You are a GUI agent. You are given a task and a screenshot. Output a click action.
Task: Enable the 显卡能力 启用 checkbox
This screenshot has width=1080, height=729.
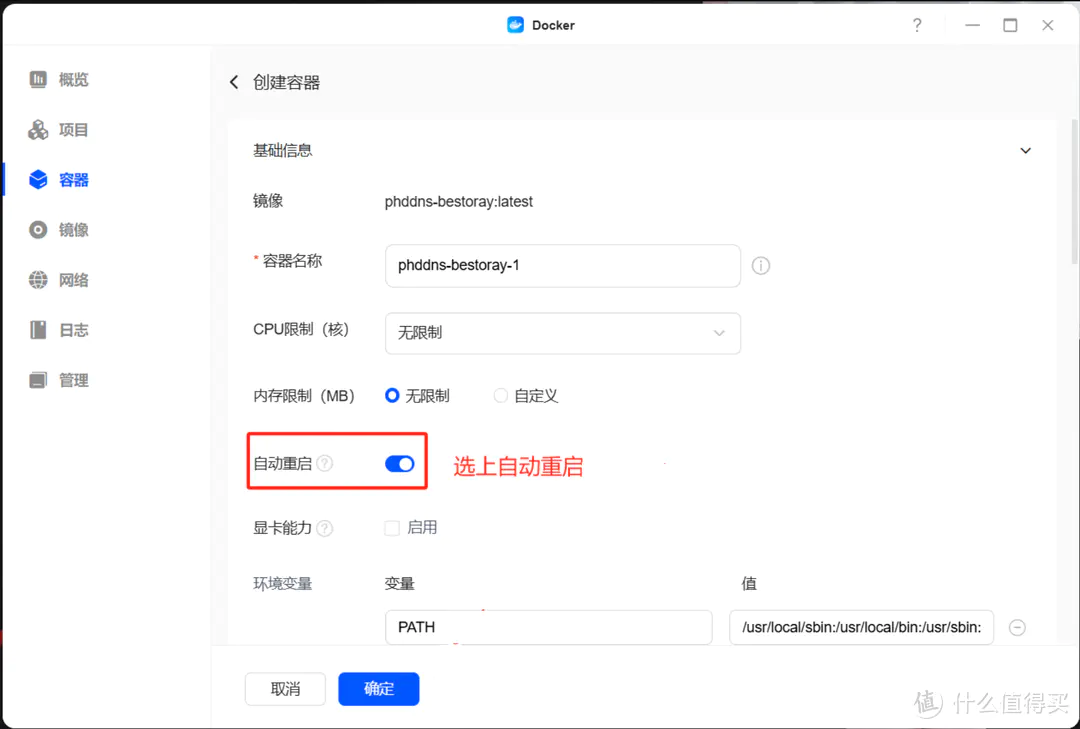(392, 528)
